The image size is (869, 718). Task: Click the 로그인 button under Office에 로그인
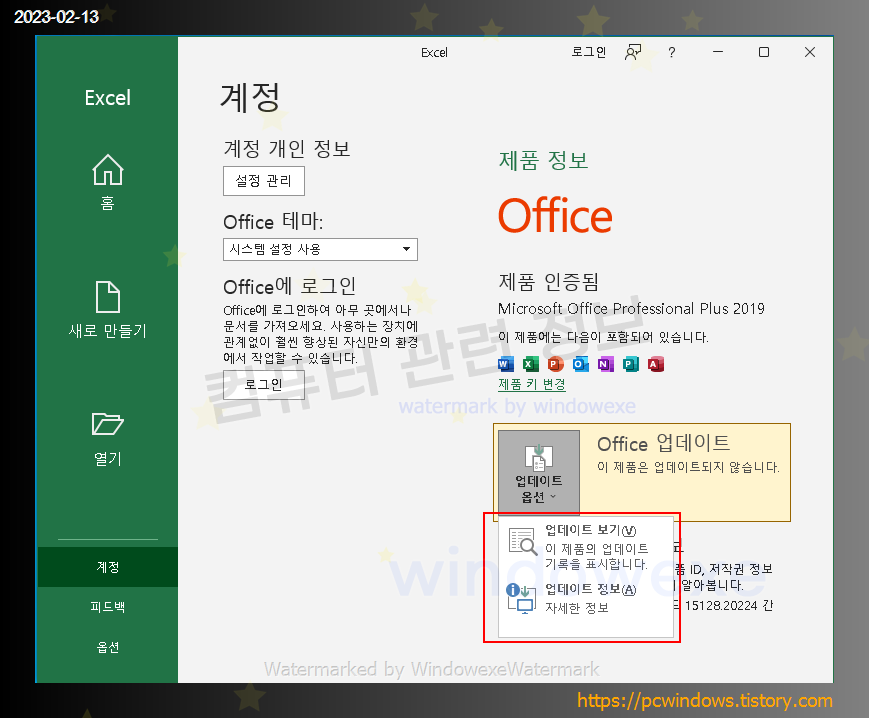click(264, 384)
